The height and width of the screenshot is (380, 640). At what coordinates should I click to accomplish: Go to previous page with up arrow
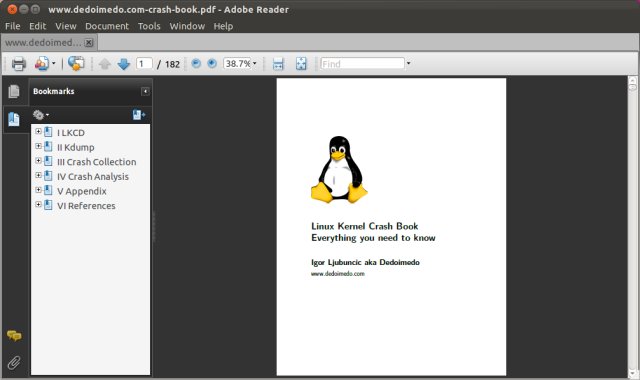click(x=105, y=64)
